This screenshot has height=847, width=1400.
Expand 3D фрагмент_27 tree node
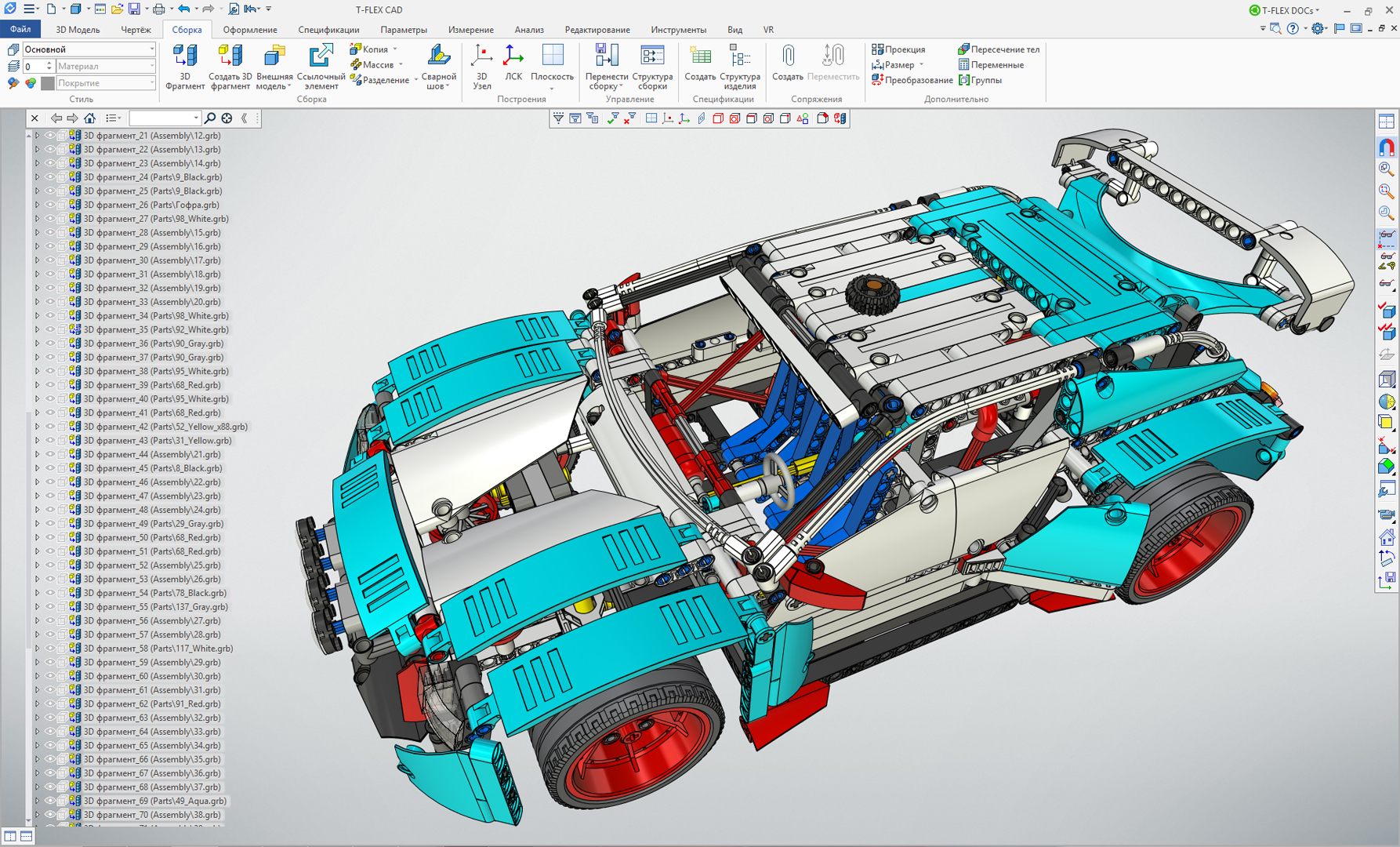coord(37,219)
